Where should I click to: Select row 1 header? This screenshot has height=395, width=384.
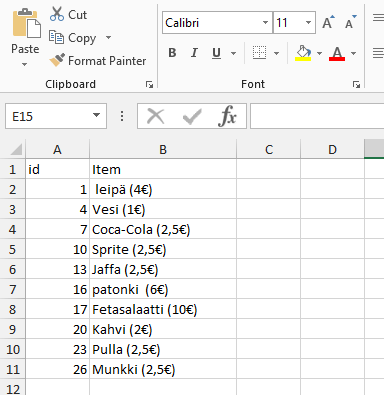point(13,169)
